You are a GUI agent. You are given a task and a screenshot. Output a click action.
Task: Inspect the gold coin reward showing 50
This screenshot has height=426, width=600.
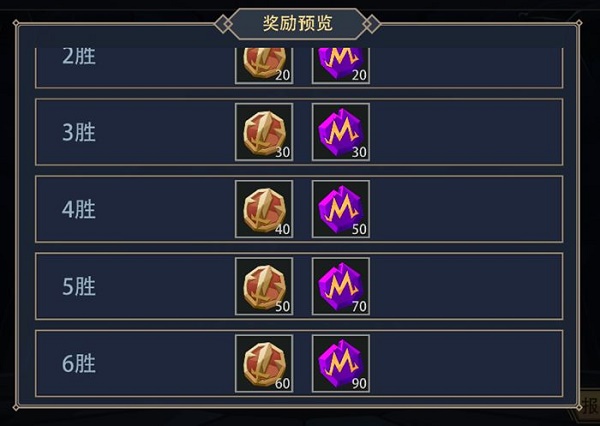pyautogui.click(x=264, y=286)
